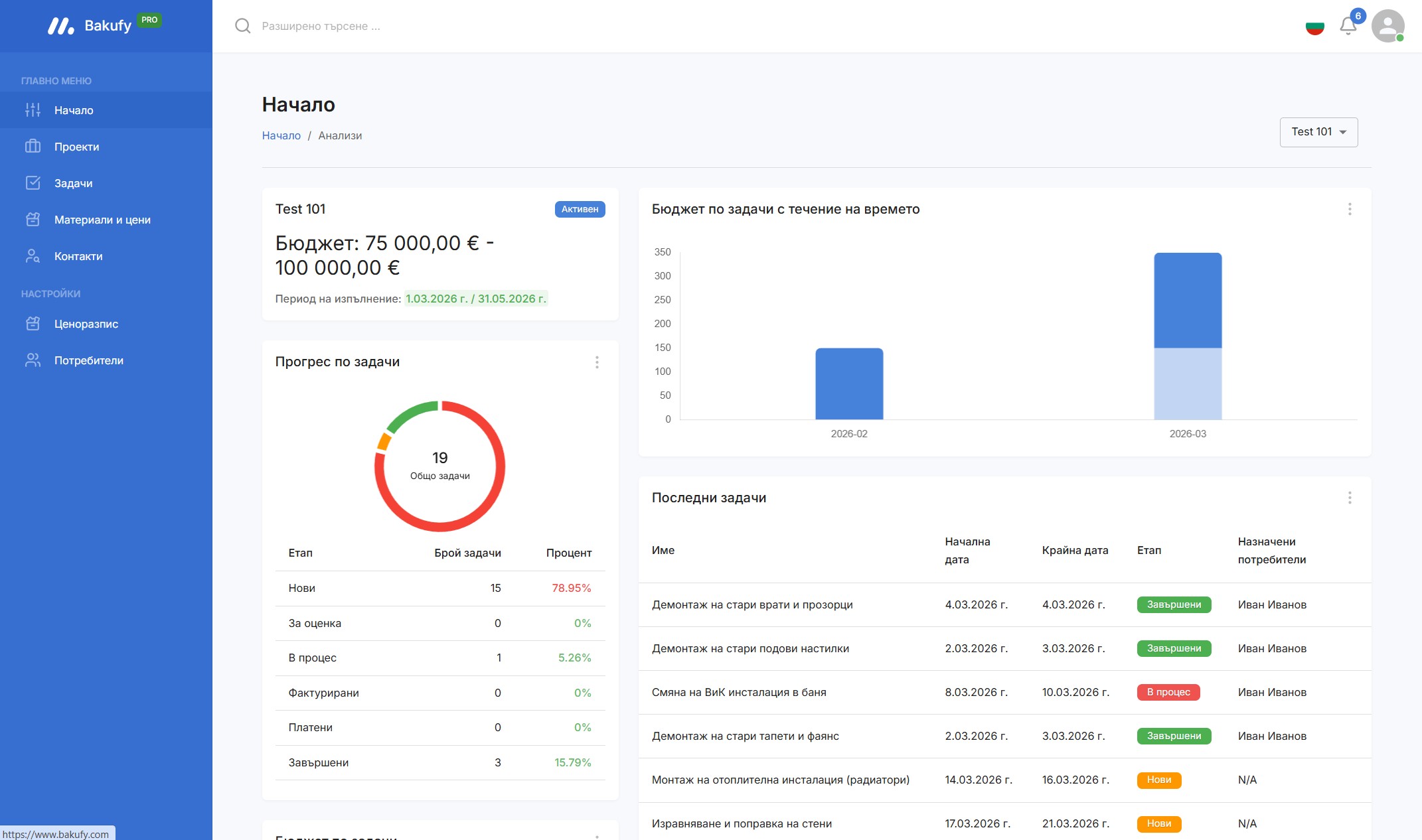
Task: Click the Нови badge for отоплителна инсталация
Action: click(x=1159, y=780)
